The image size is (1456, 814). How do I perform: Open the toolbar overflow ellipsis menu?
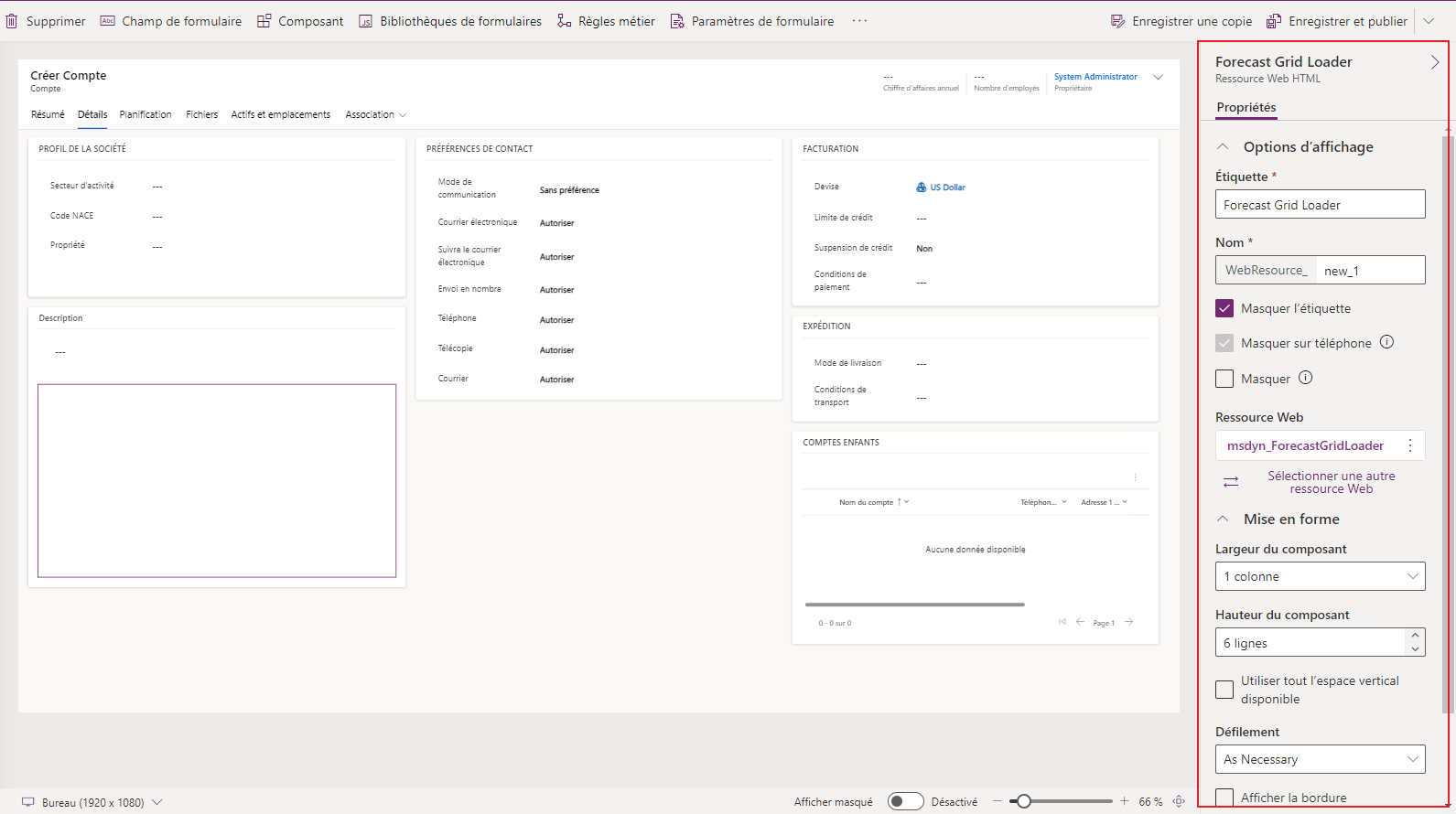click(859, 20)
